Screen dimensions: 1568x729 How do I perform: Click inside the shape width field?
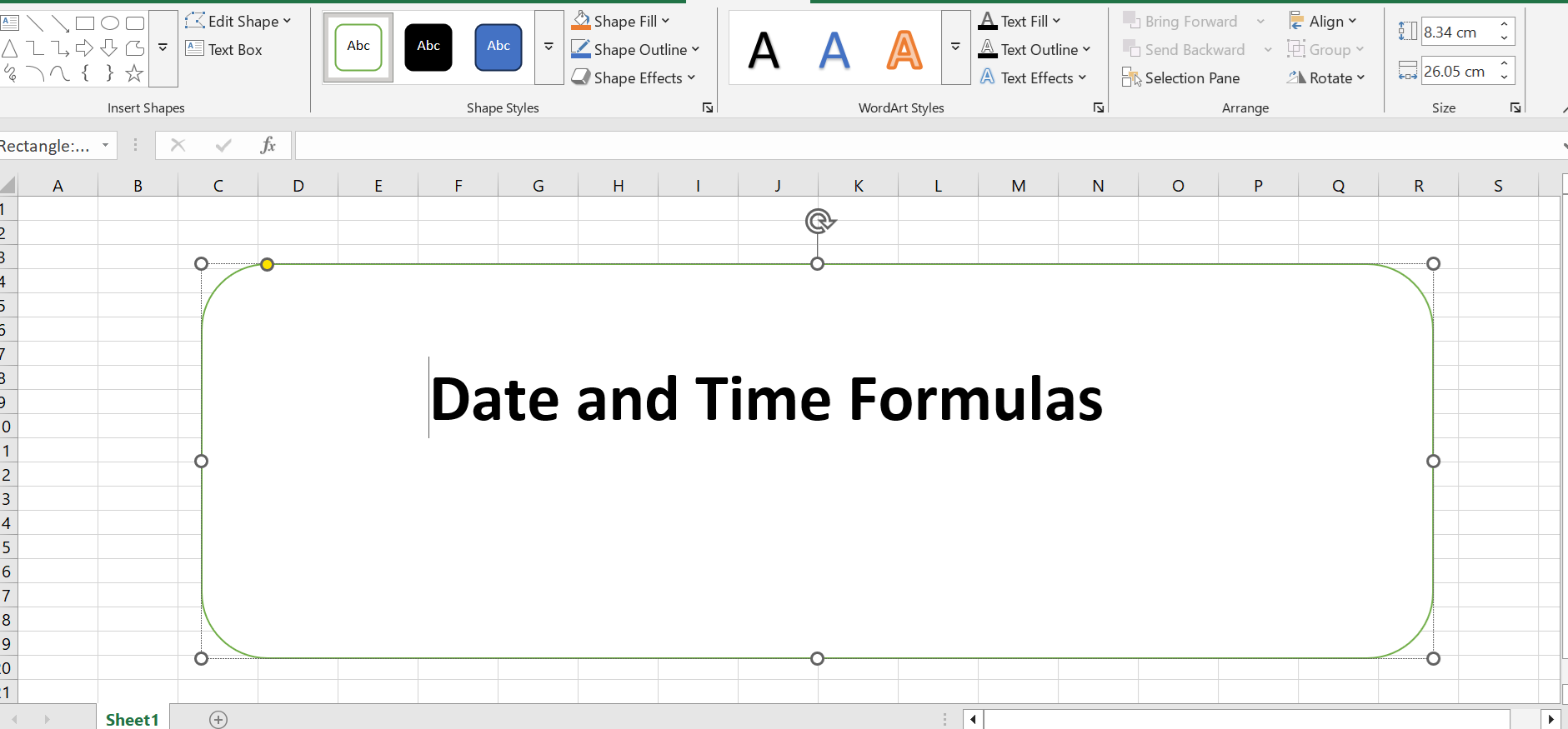coord(1457,72)
